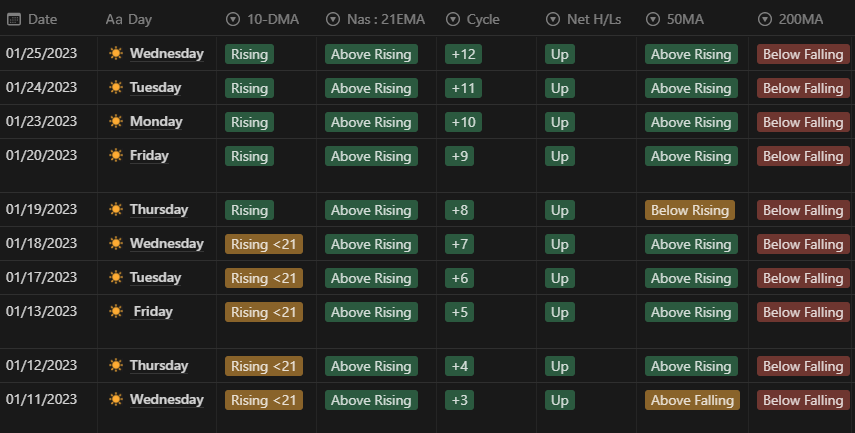Click 50MA Above Rising tag in 01/20/2023 row
The height and width of the screenshot is (433, 855).
[x=691, y=156]
